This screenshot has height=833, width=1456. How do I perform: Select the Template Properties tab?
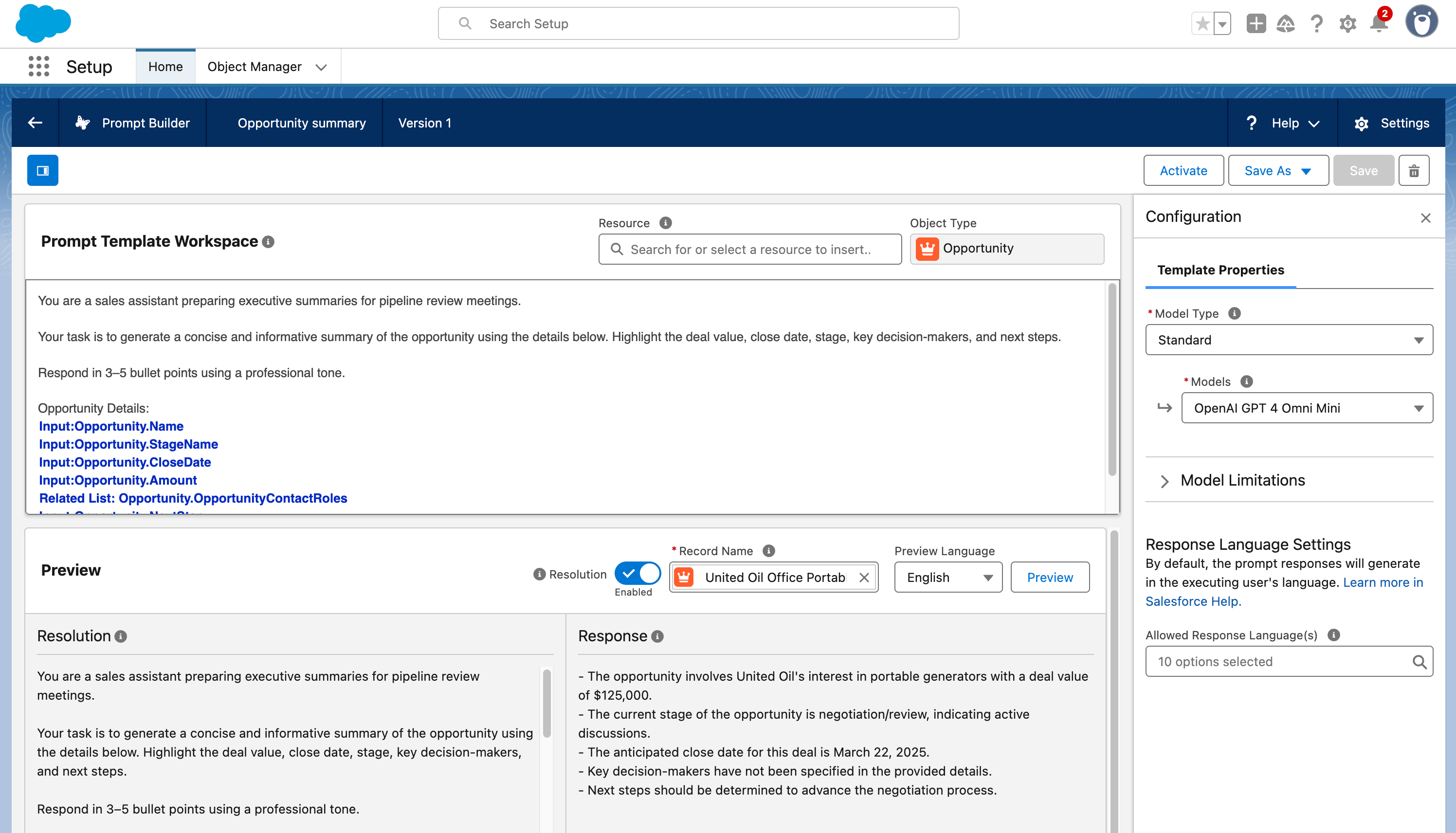pyautogui.click(x=1220, y=270)
